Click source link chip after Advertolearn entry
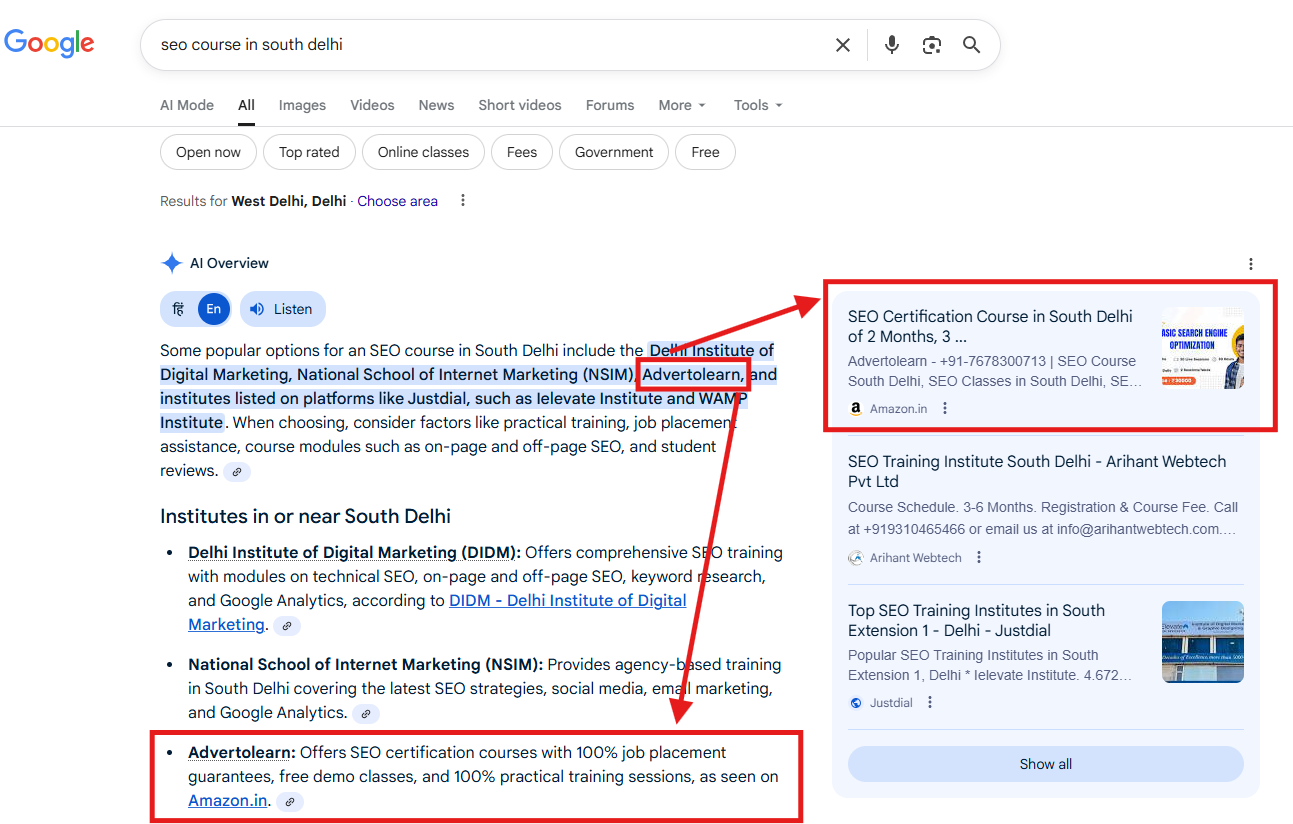Screen dimensions: 1293x824 (289, 801)
